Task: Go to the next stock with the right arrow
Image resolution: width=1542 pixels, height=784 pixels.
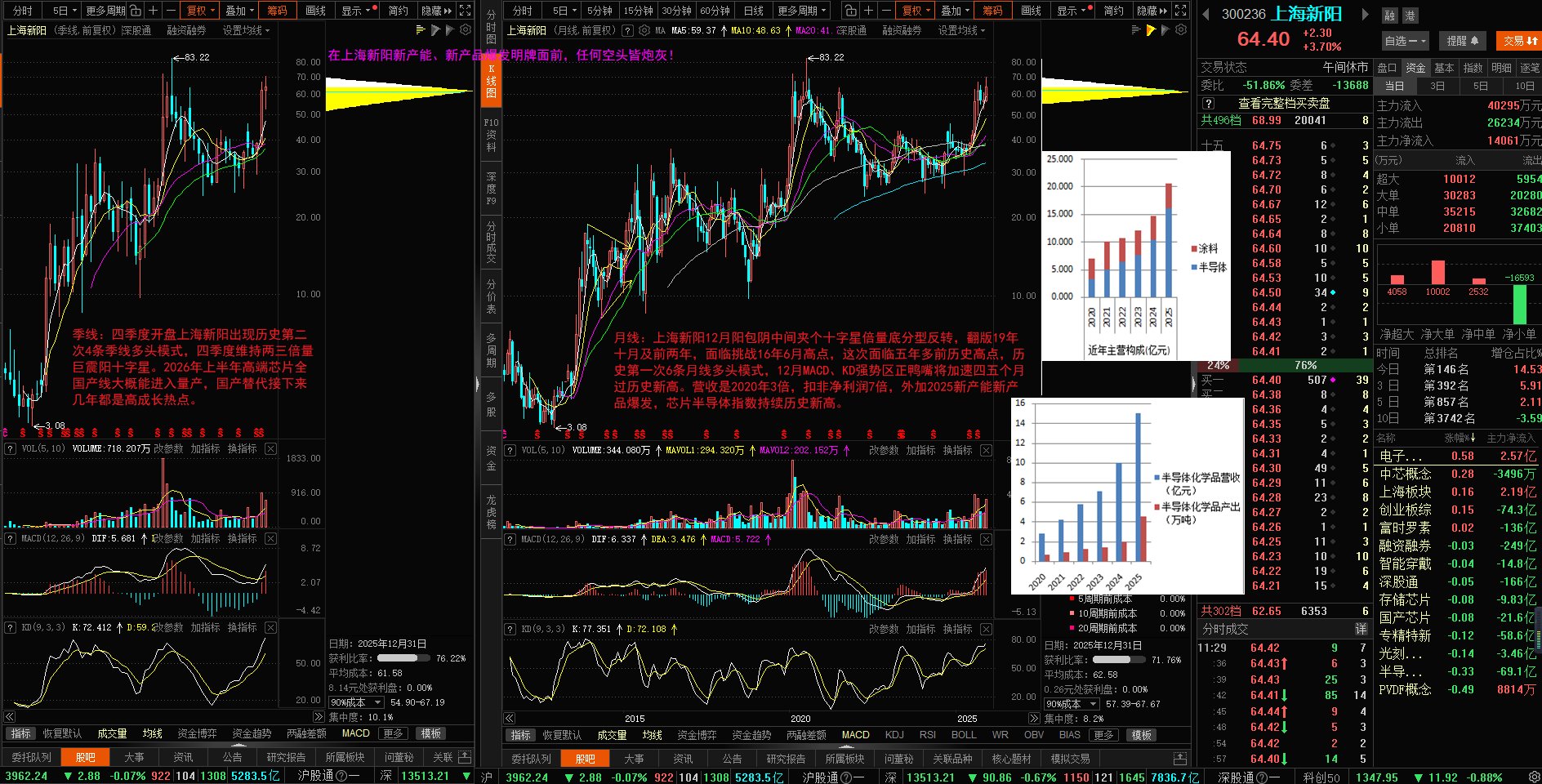Action: 1365,14
